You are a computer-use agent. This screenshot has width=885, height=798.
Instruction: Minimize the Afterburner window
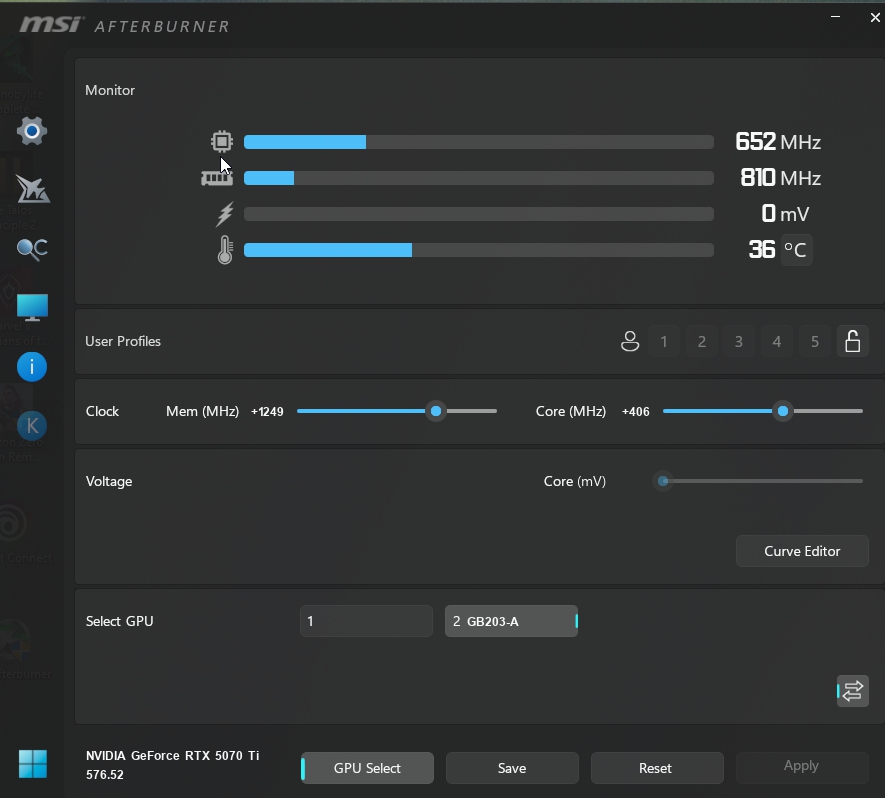point(835,17)
